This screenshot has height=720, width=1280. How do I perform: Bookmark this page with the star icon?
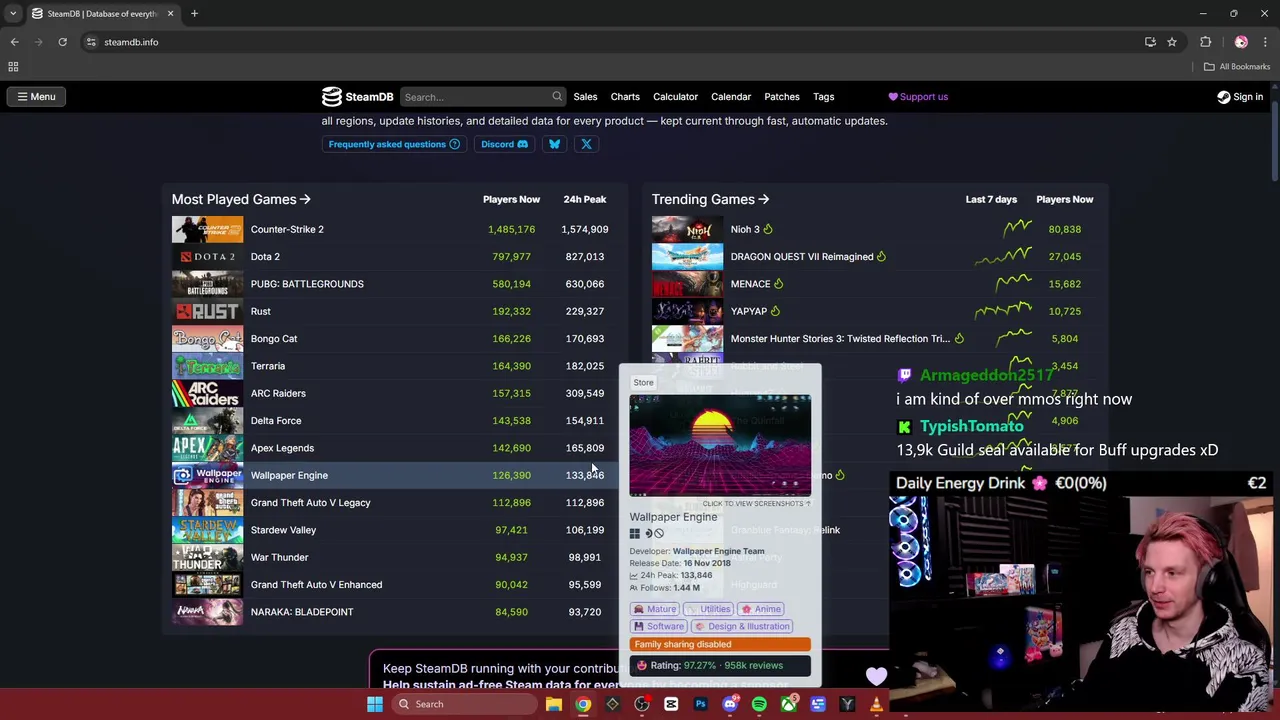pyautogui.click(x=1172, y=42)
